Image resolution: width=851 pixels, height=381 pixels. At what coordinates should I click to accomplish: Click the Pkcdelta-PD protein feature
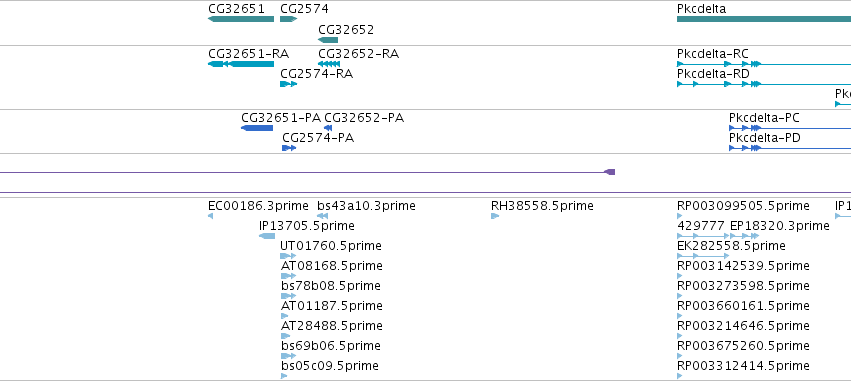tap(790, 148)
